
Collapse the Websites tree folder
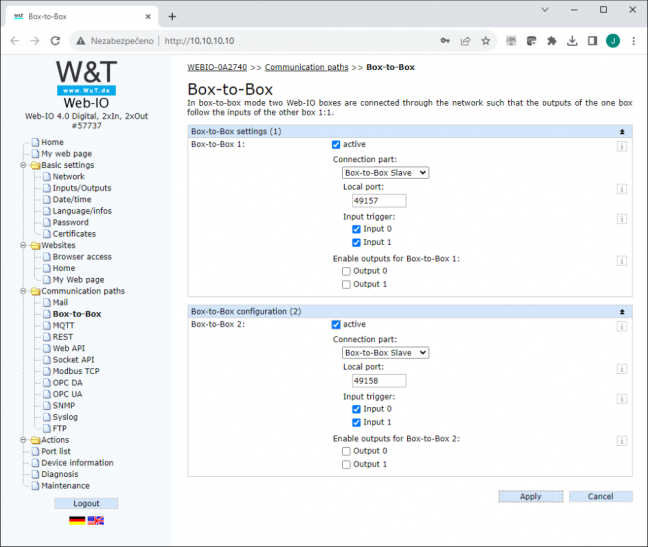23,245
